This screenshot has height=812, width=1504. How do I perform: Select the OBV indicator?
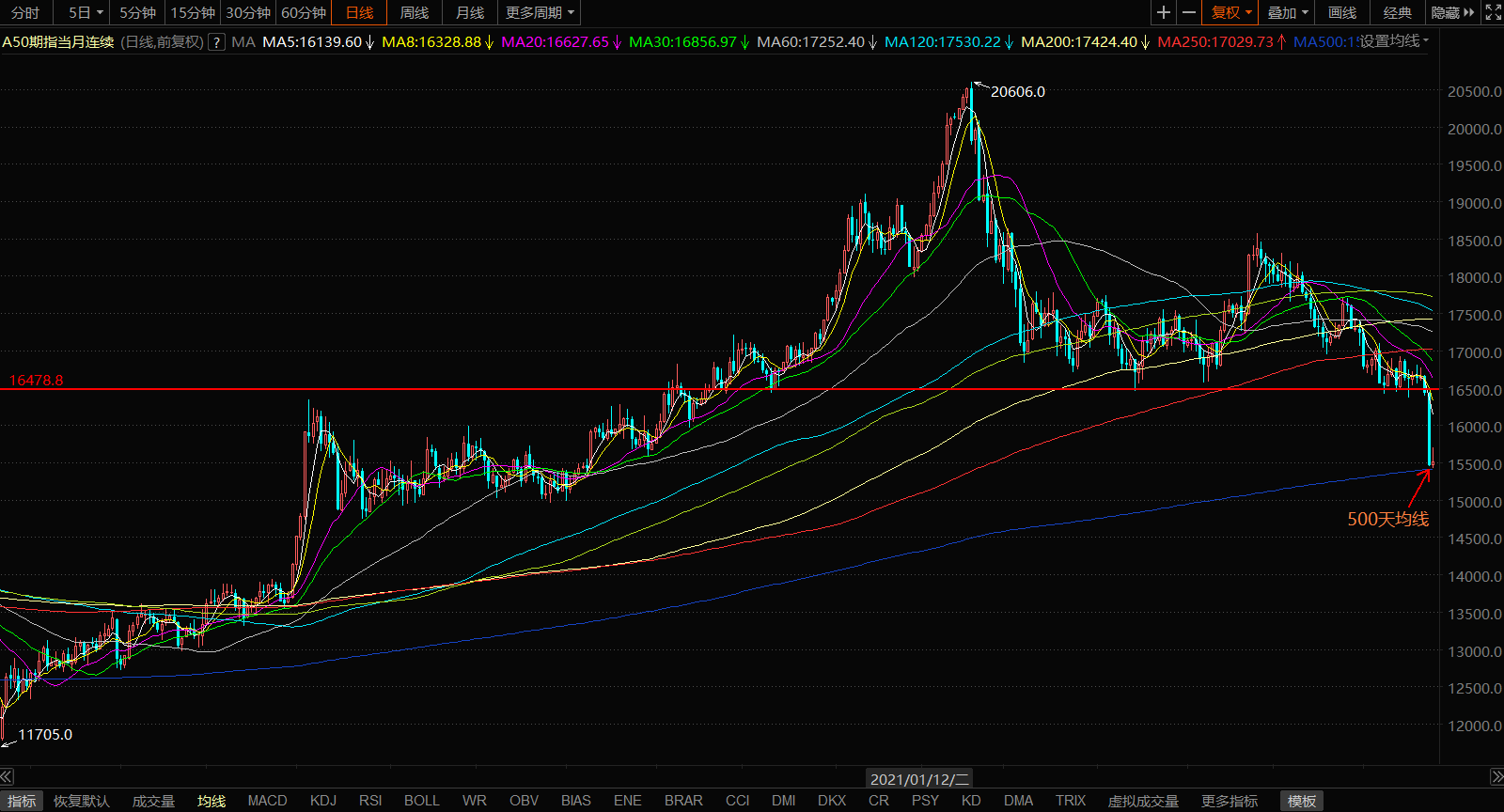point(524,801)
